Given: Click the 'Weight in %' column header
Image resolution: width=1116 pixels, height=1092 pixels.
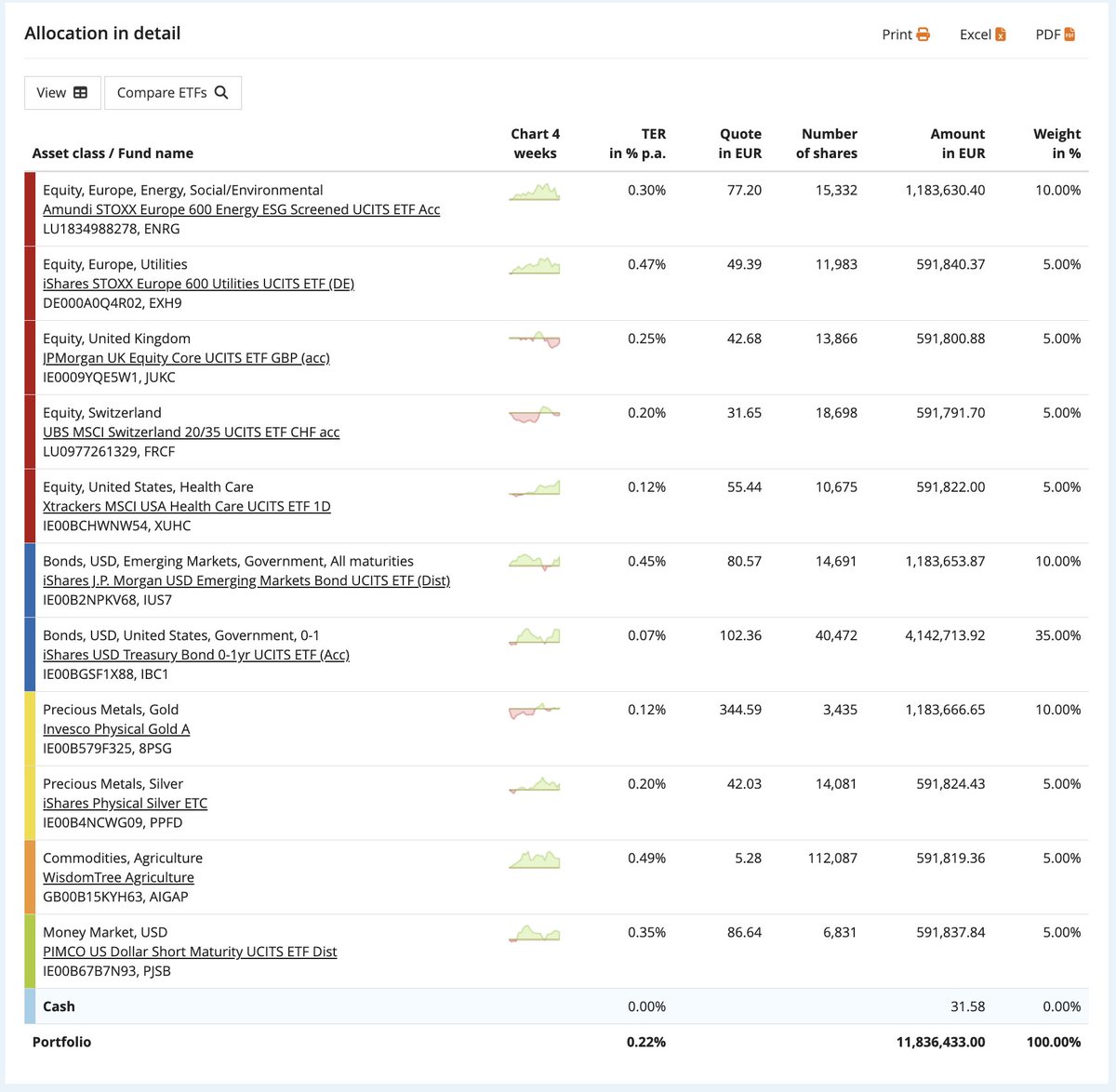Looking at the screenshot, I should pyautogui.click(x=1057, y=144).
